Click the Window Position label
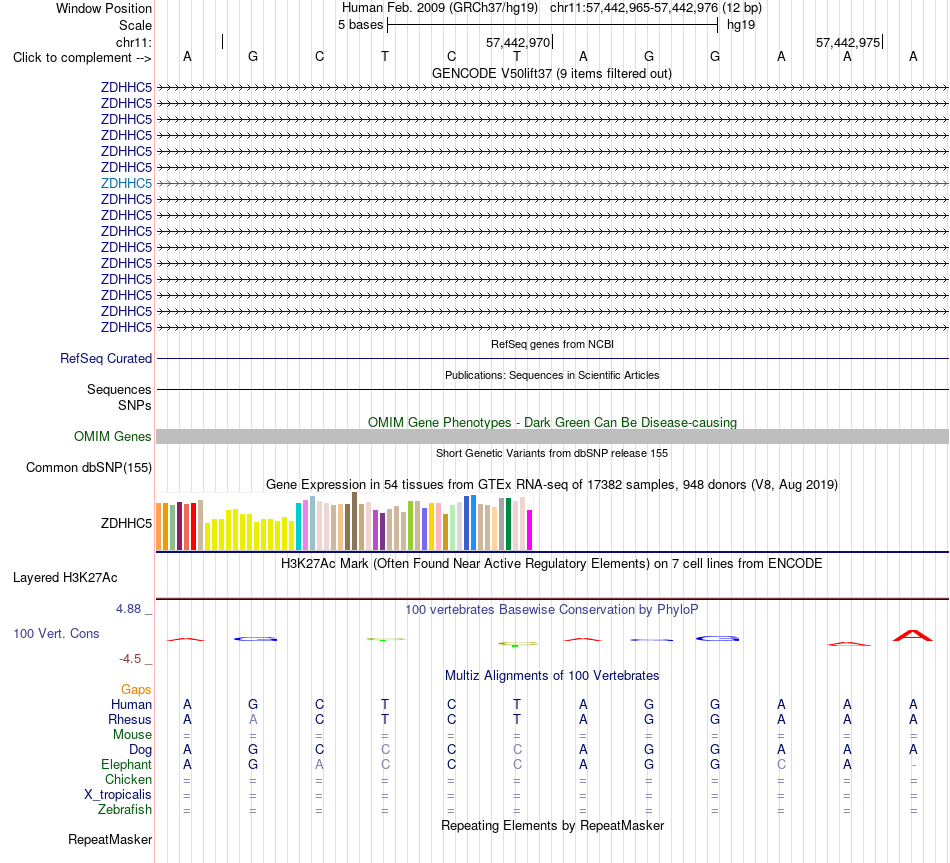 coord(104,8)
